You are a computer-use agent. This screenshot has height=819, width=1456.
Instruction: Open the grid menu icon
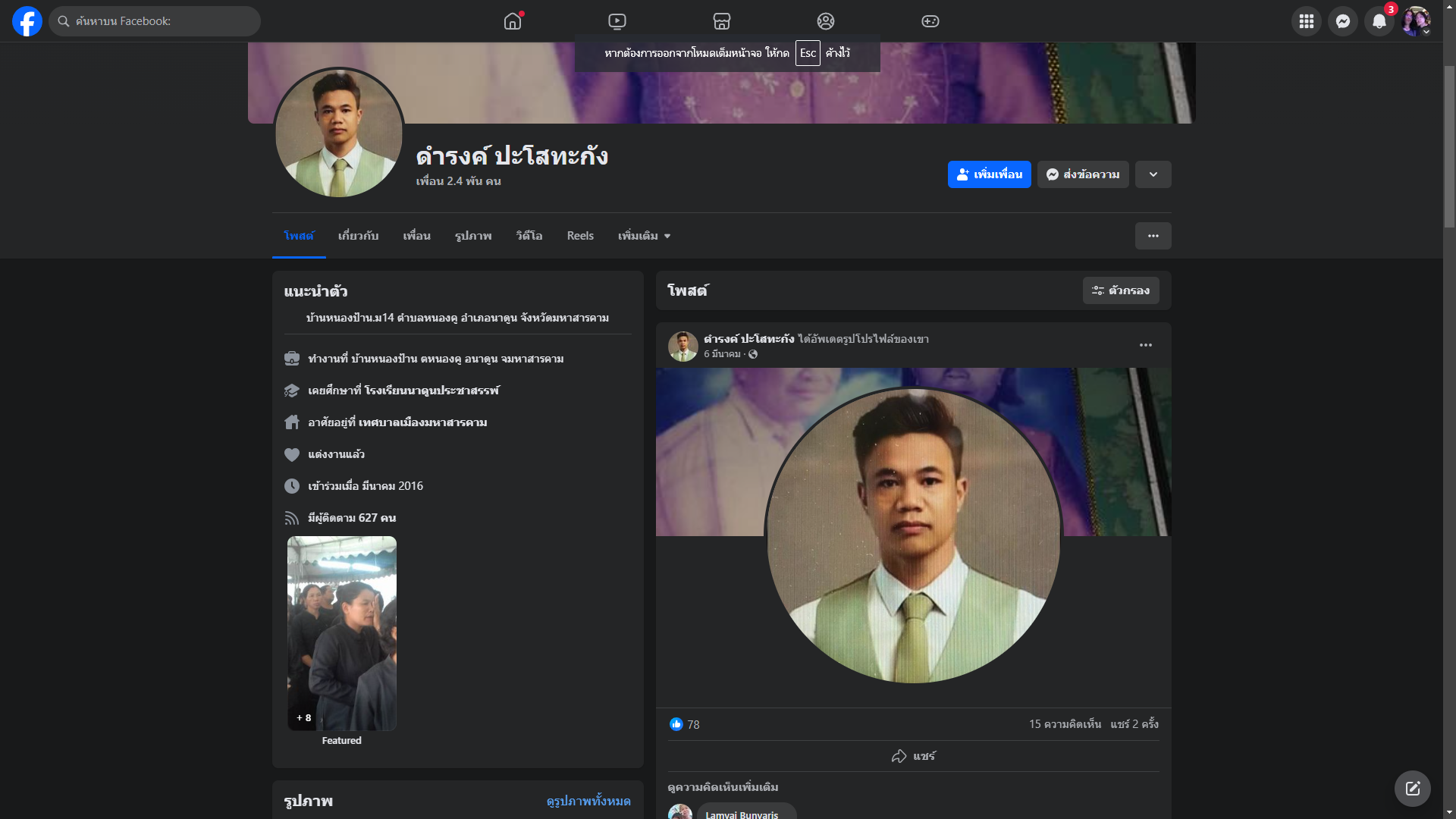(1306, 21)
